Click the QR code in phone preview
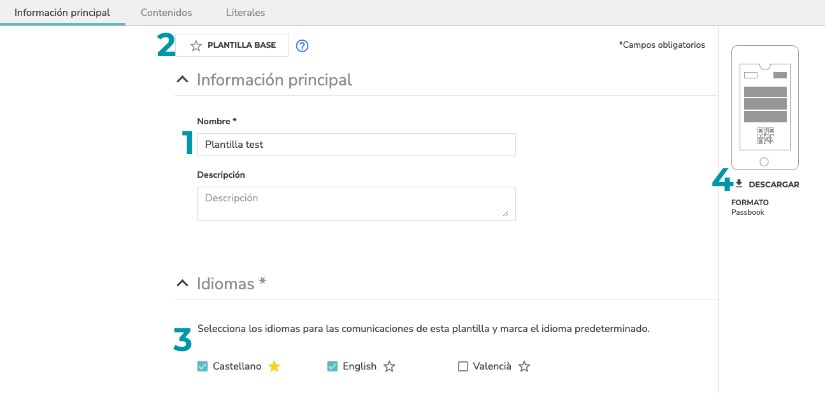 765,135
